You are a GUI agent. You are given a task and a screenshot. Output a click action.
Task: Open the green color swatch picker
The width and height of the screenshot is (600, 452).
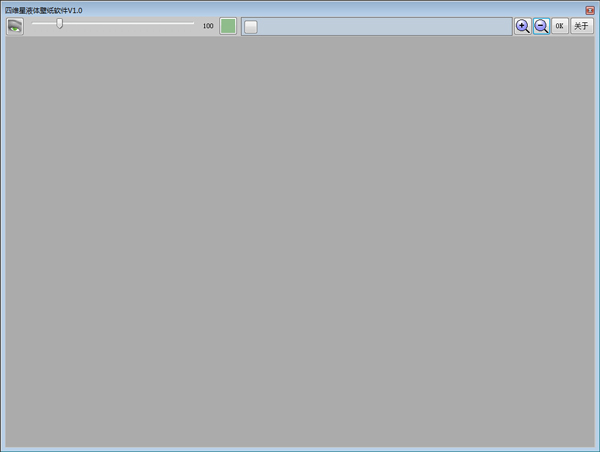pyautogui.click(x=228, y=26)
